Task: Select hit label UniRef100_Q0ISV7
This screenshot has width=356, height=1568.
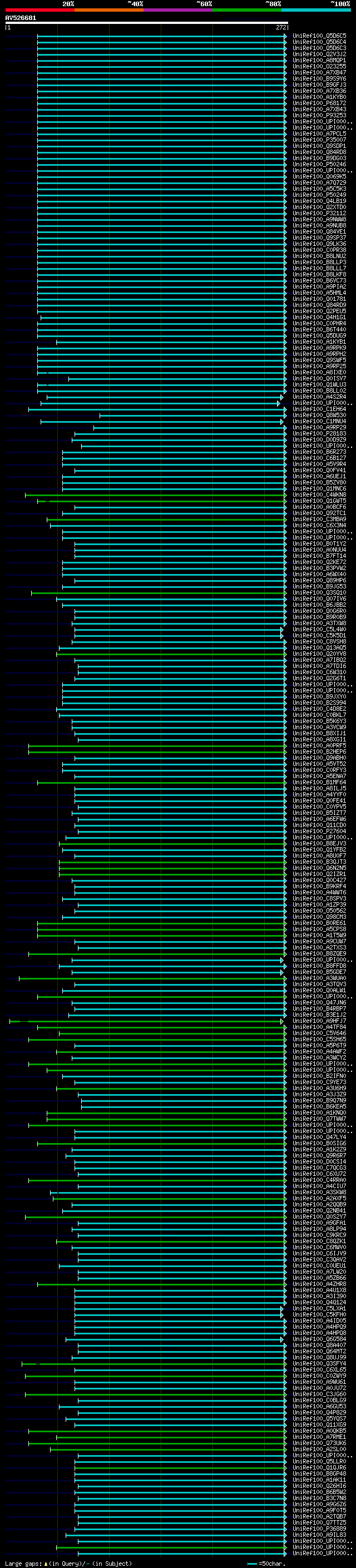Action: pyautogui.click(x=319, y=379)
